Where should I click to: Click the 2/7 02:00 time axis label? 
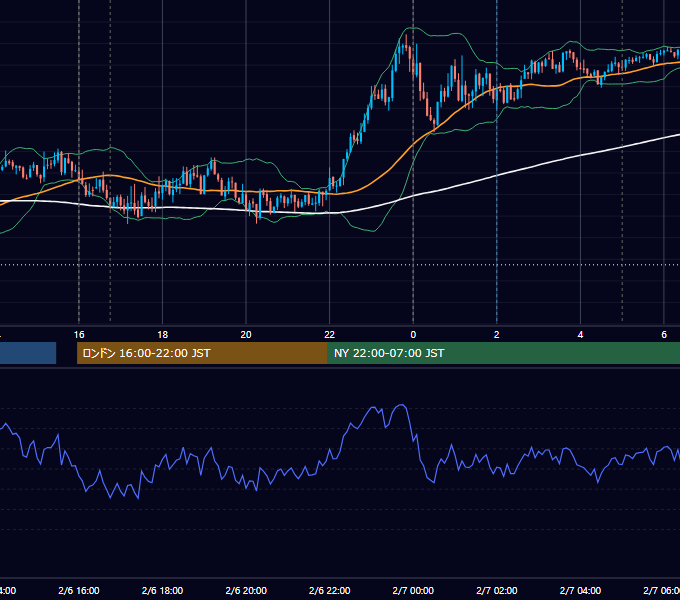(497, 590)
